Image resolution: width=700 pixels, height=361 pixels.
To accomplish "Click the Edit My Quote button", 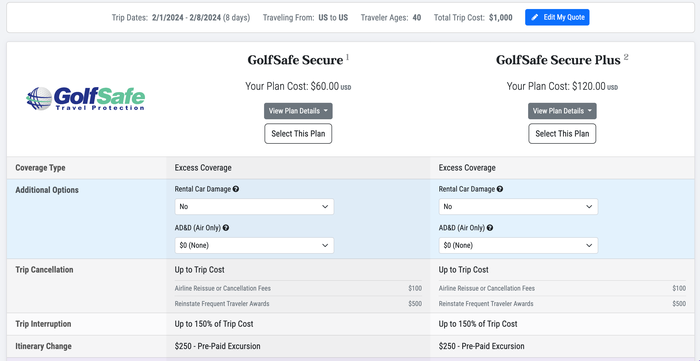I will point(557,17).
